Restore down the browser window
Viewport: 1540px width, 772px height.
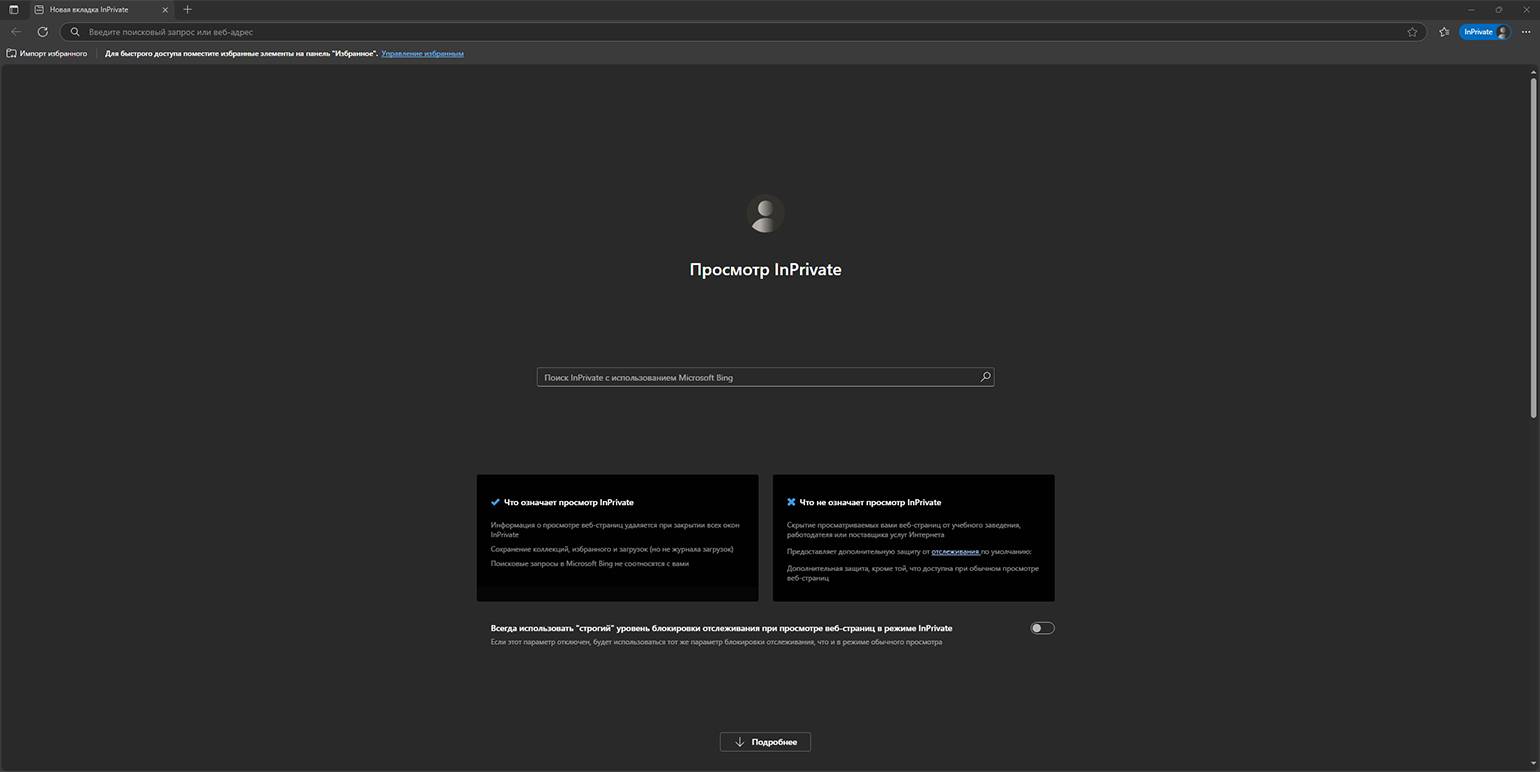[1498, 10]
